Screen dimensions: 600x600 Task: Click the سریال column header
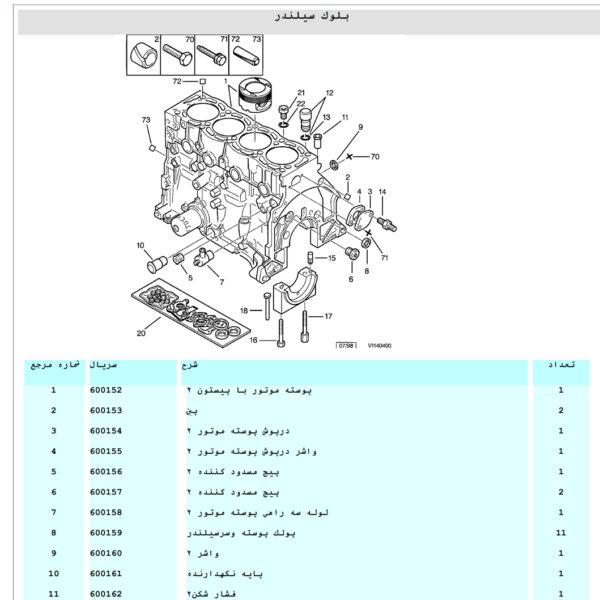pyautogui.click(x=105, y=366)
